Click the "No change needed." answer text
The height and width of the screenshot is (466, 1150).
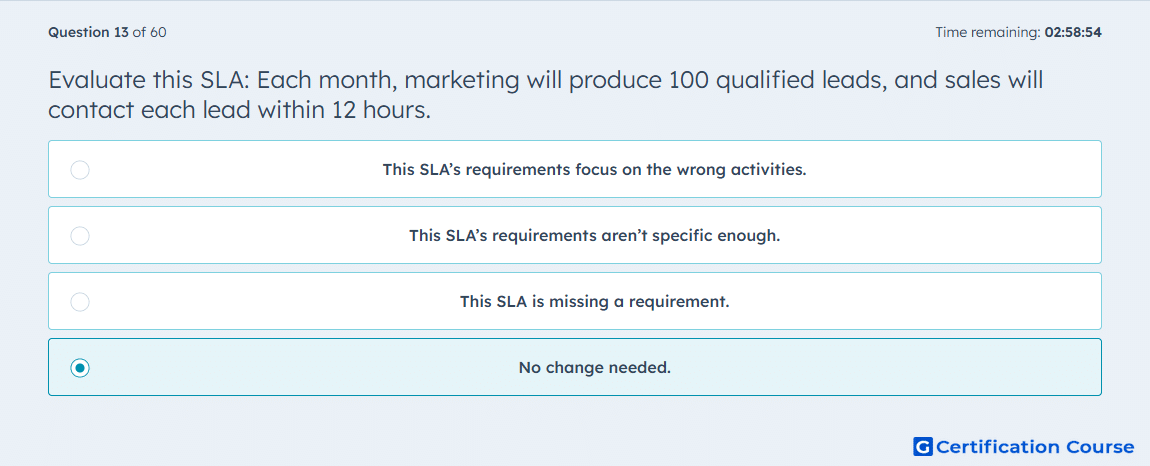594,368
